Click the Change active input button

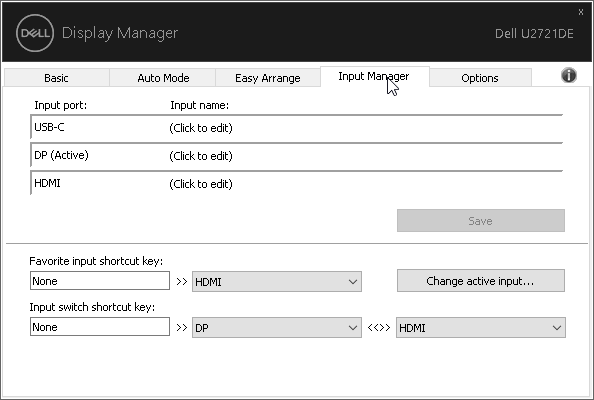coord(481,281)
